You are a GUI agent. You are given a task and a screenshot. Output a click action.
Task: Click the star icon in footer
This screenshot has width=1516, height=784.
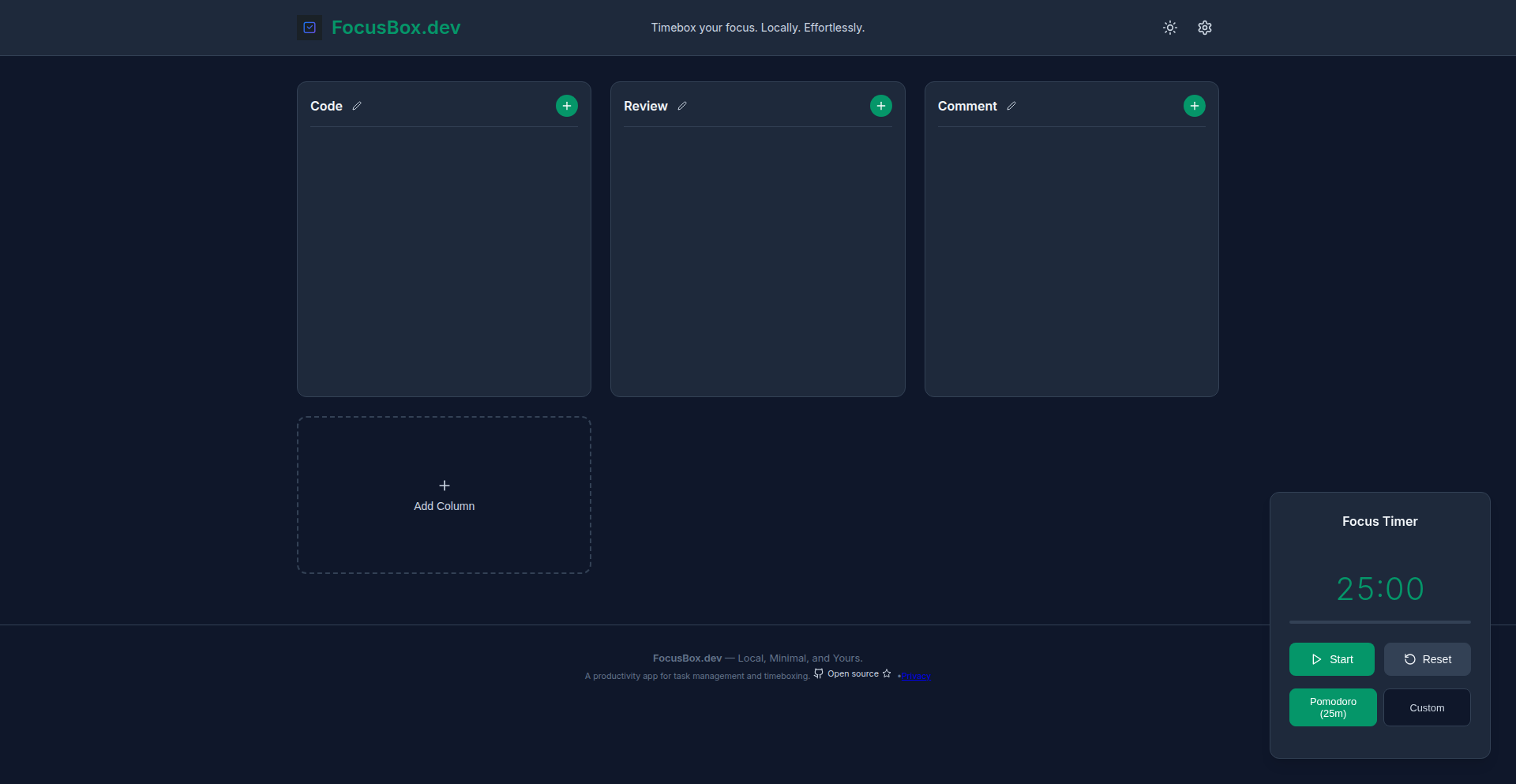coord(887,673)
